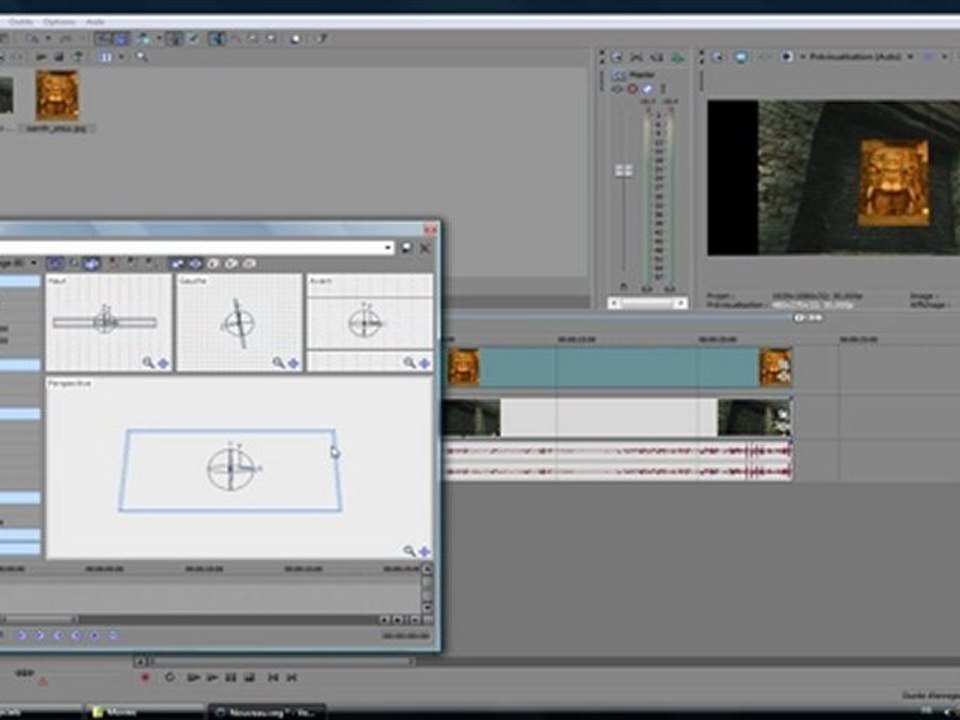Image resolution: width=960 pixels, height=720 pixels.
Task: Click Go to end in the transport bar
Action: pos(292,677)
